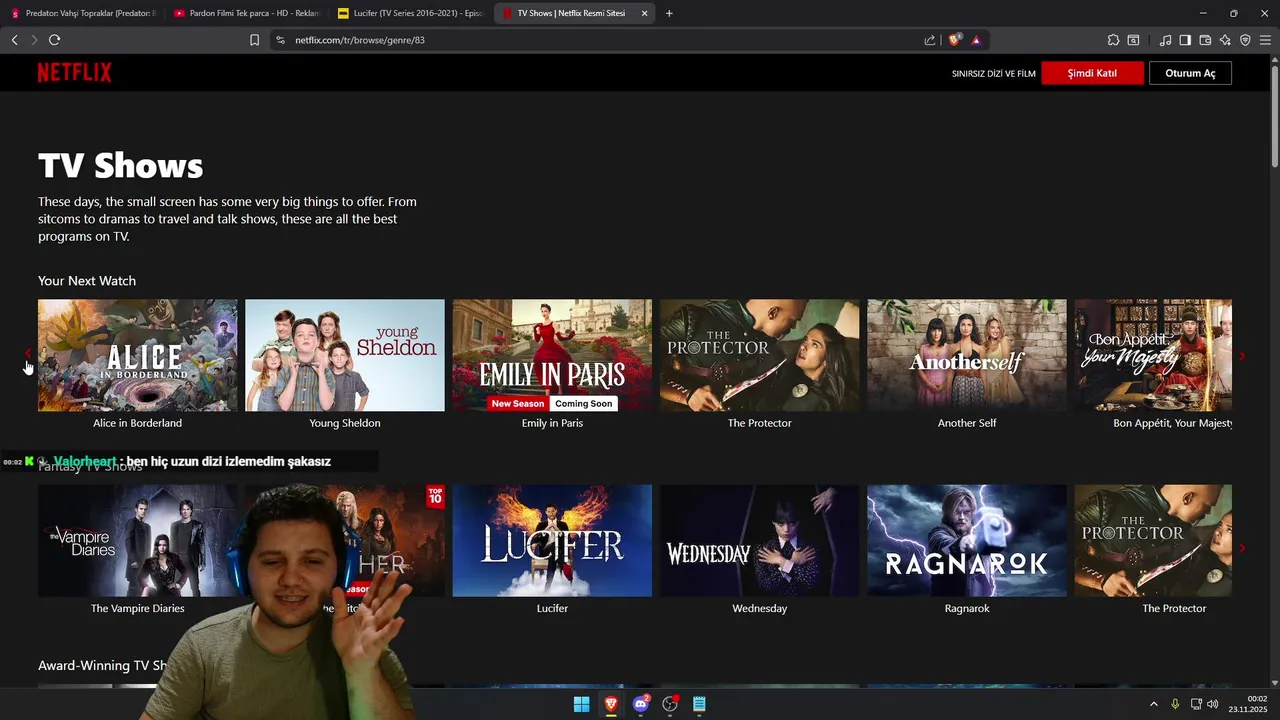This screenshot has width=1280, height=720.
Task: Open the volume tray icon
Action: pos(1213,704)
